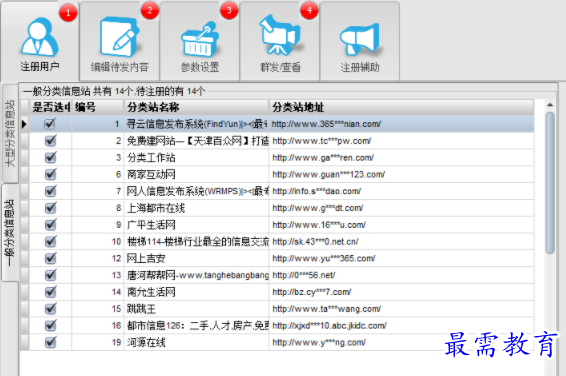Image resolution: width=566 pixels, height=376 pixels.
Task: Toggle the checkbox for 广平生活网
Action: click(50, 225)
